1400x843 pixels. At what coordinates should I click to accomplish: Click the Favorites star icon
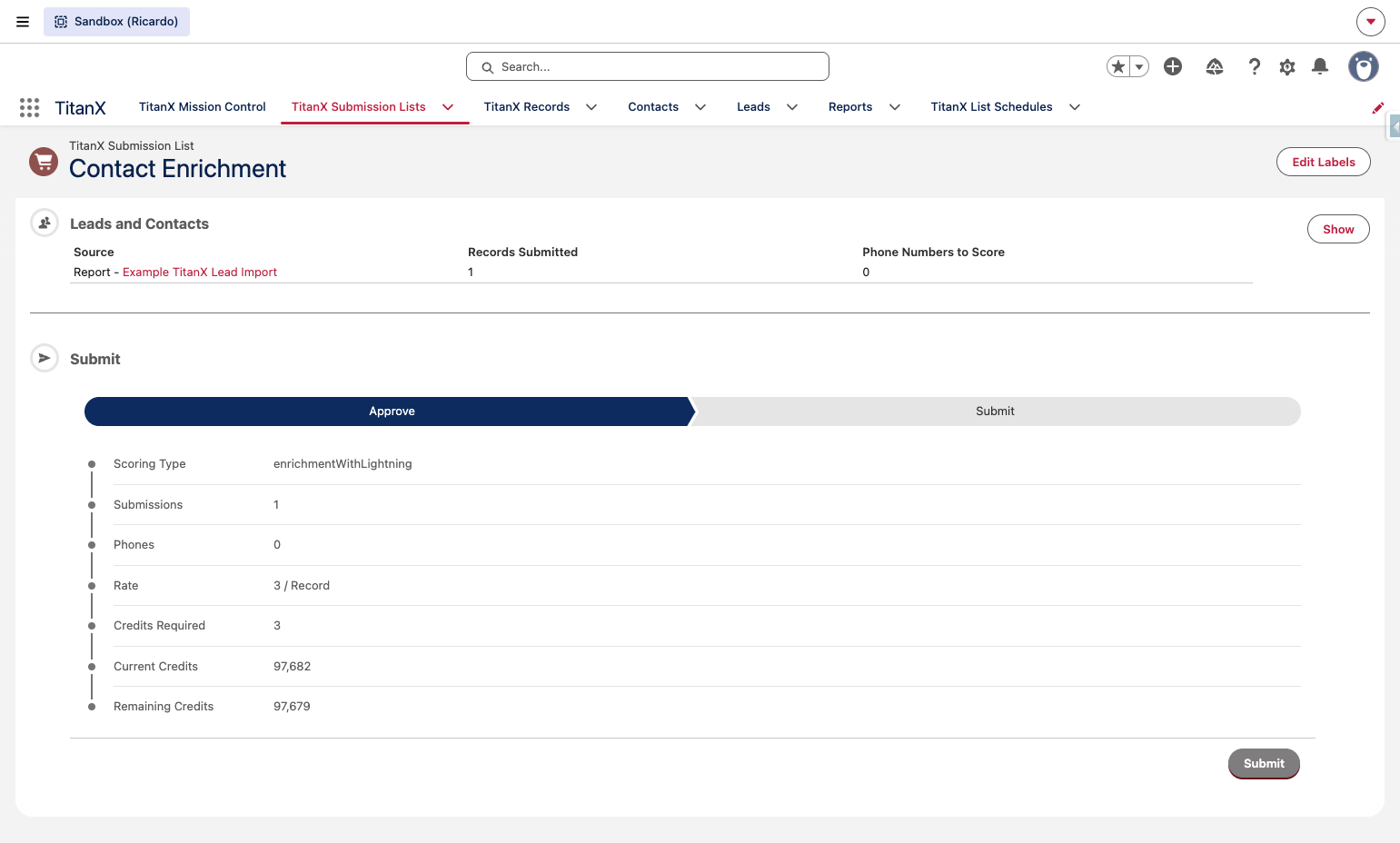(x=1118, y=66)
